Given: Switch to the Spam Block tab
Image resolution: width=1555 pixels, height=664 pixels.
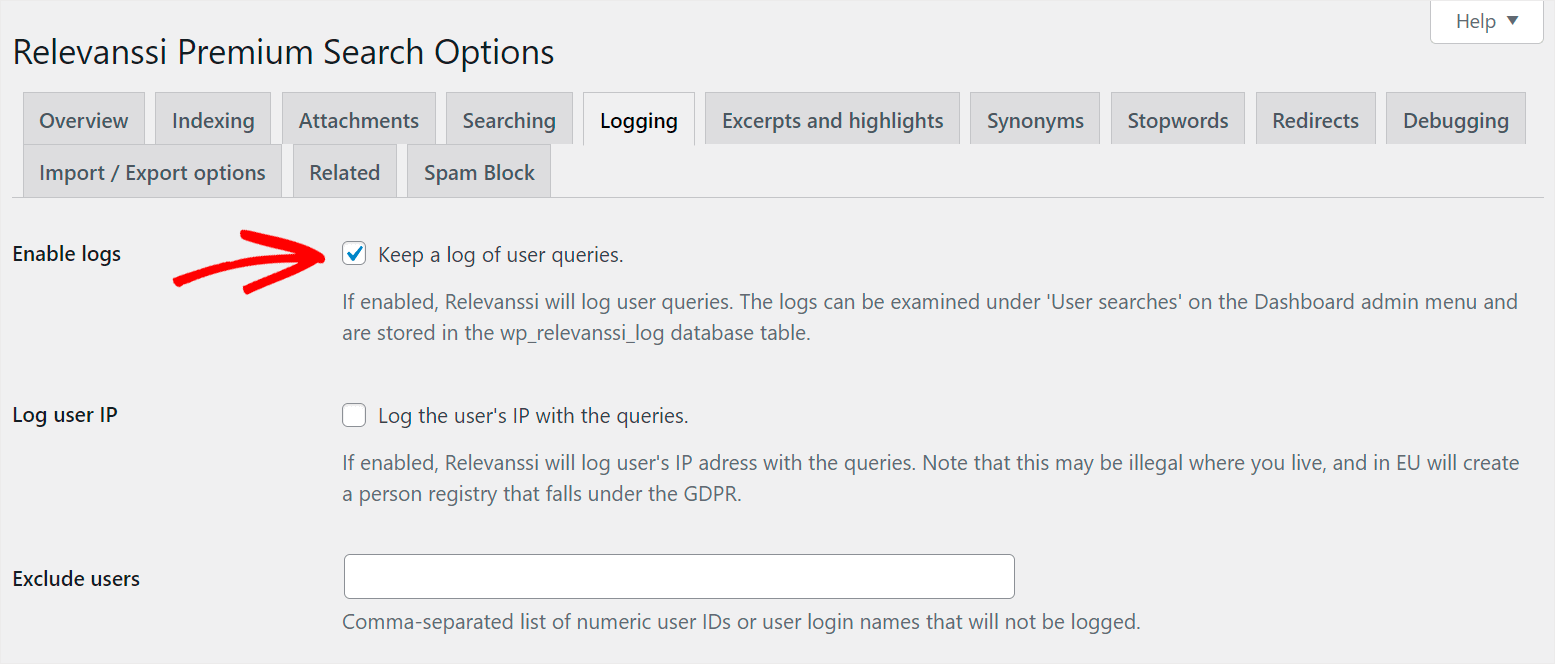Looking at the screenshot, I should pyautogui.click(x=478, y=171).
